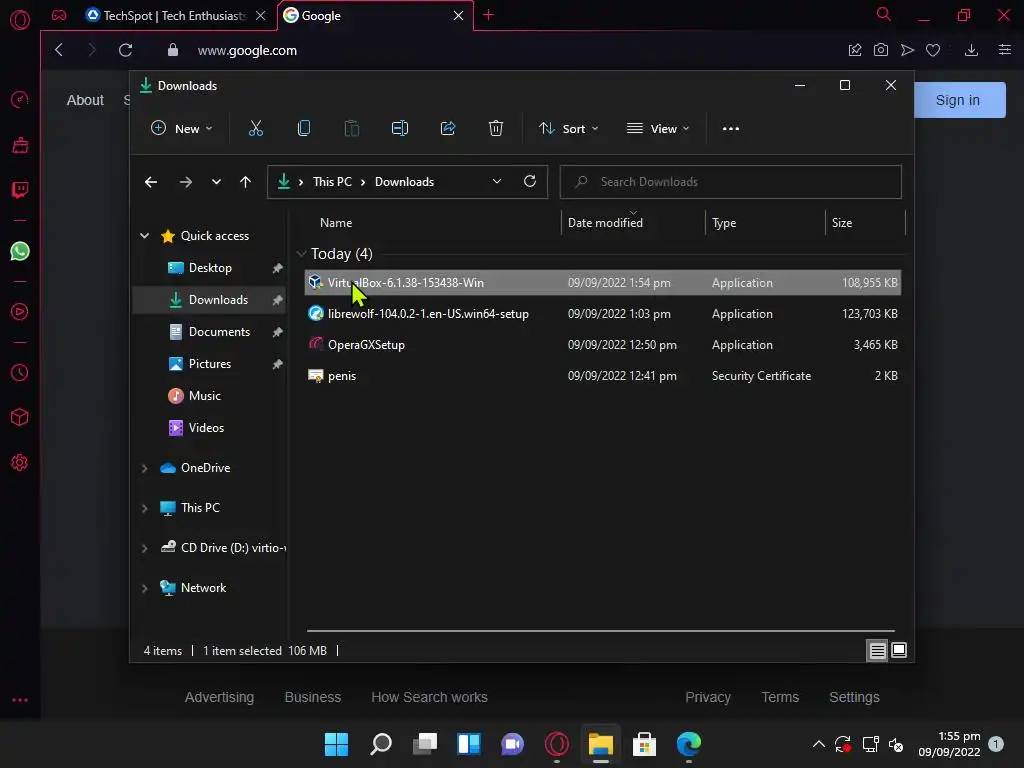This screenshot has height=768, width=1024.
Task: Open the Sort dropdown menu
Action: [x=569, y=129]
